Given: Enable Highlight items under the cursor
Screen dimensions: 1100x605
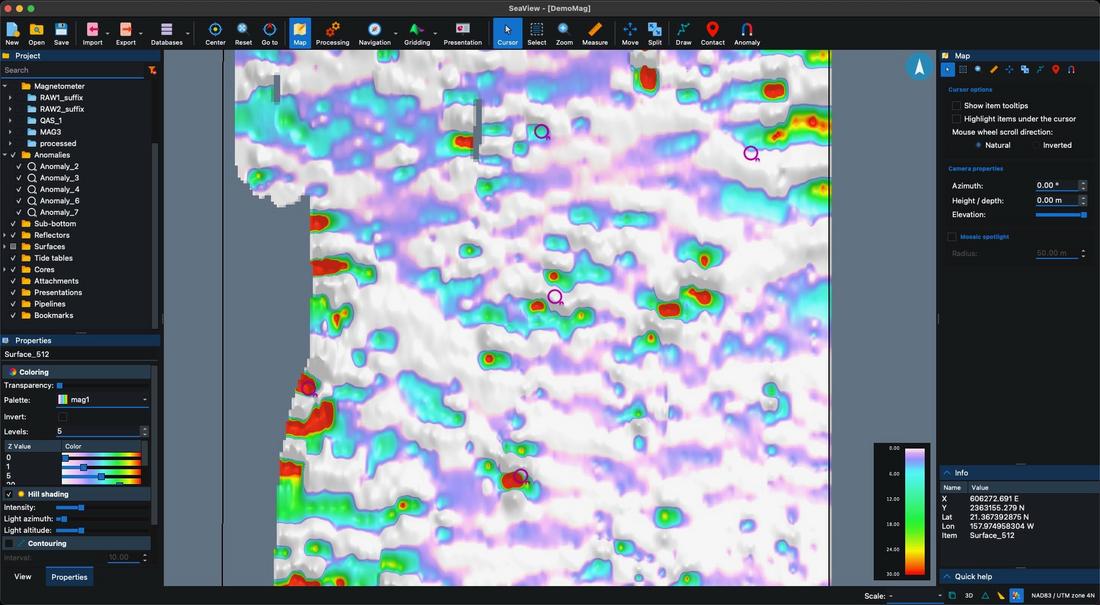Looking at the screenshot, I should click(955, 119).
